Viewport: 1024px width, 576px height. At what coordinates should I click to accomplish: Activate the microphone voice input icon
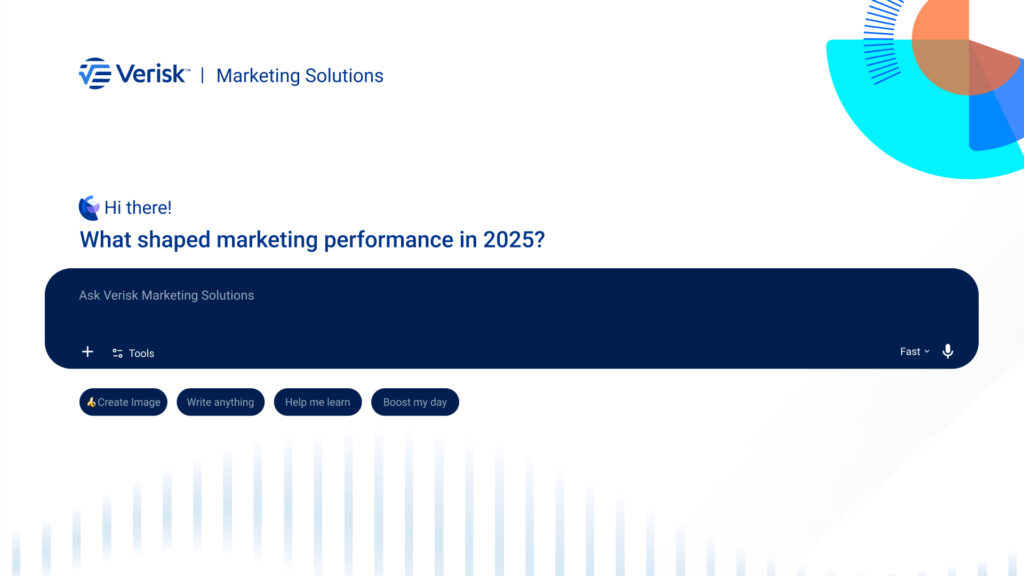point(948,351)
